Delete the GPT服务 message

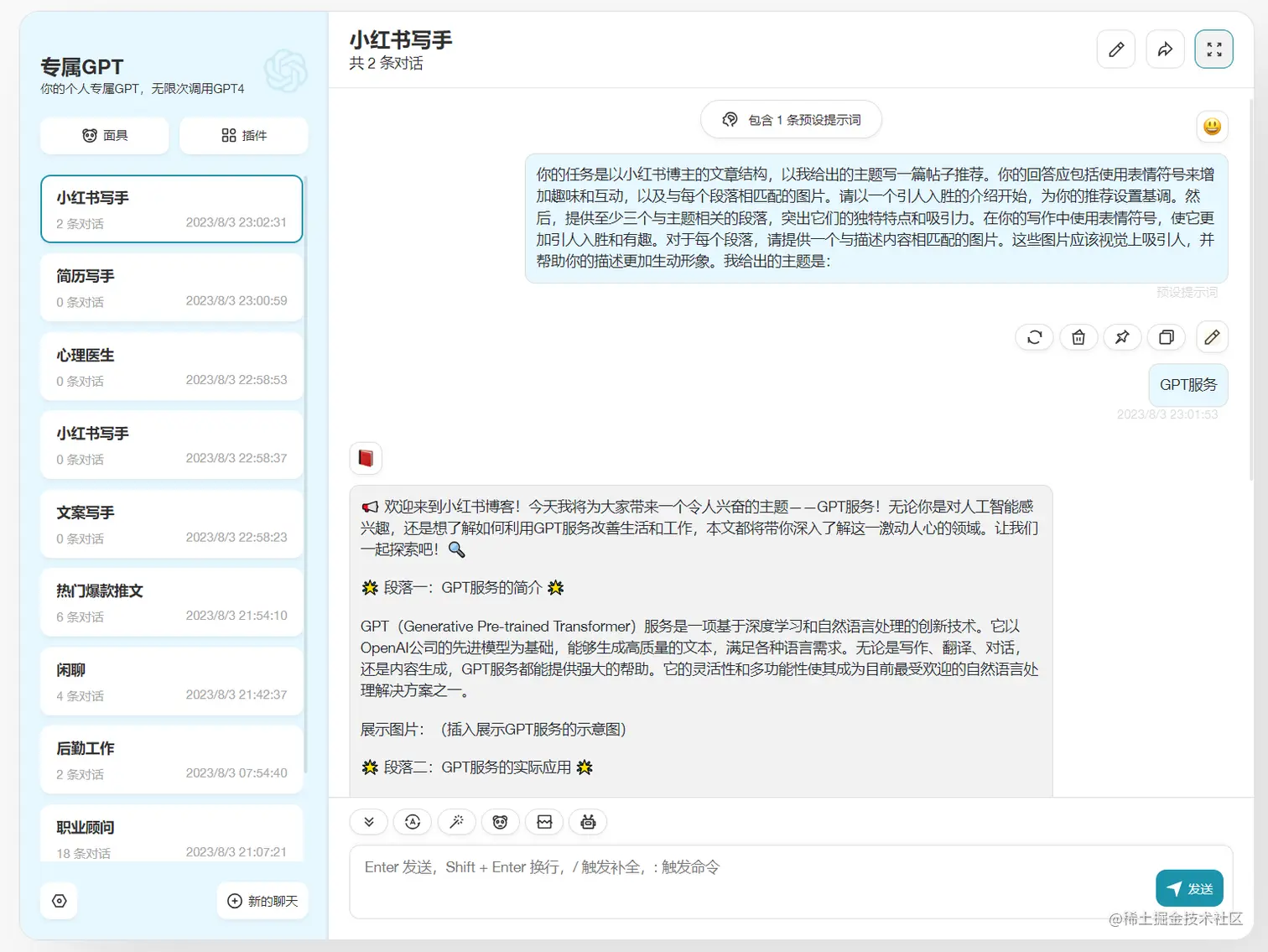click(x=1078, y=337)
